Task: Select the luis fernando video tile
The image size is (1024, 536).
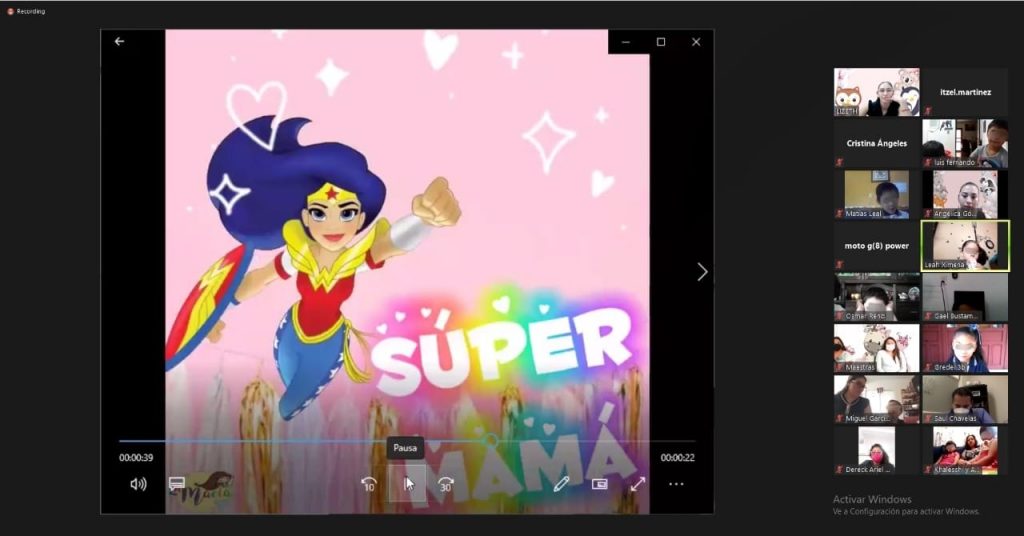Action: pos(965,143)
